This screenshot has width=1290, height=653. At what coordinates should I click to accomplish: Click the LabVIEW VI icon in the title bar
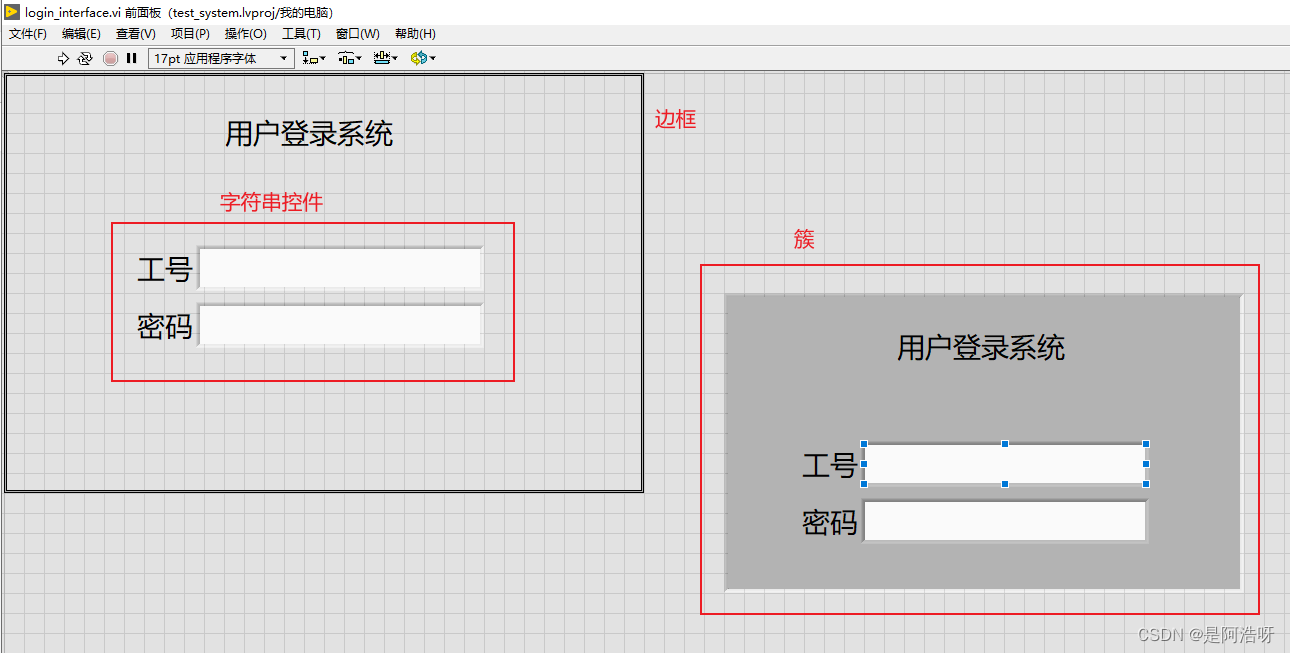pyautogui.click(x=10, y=12)
